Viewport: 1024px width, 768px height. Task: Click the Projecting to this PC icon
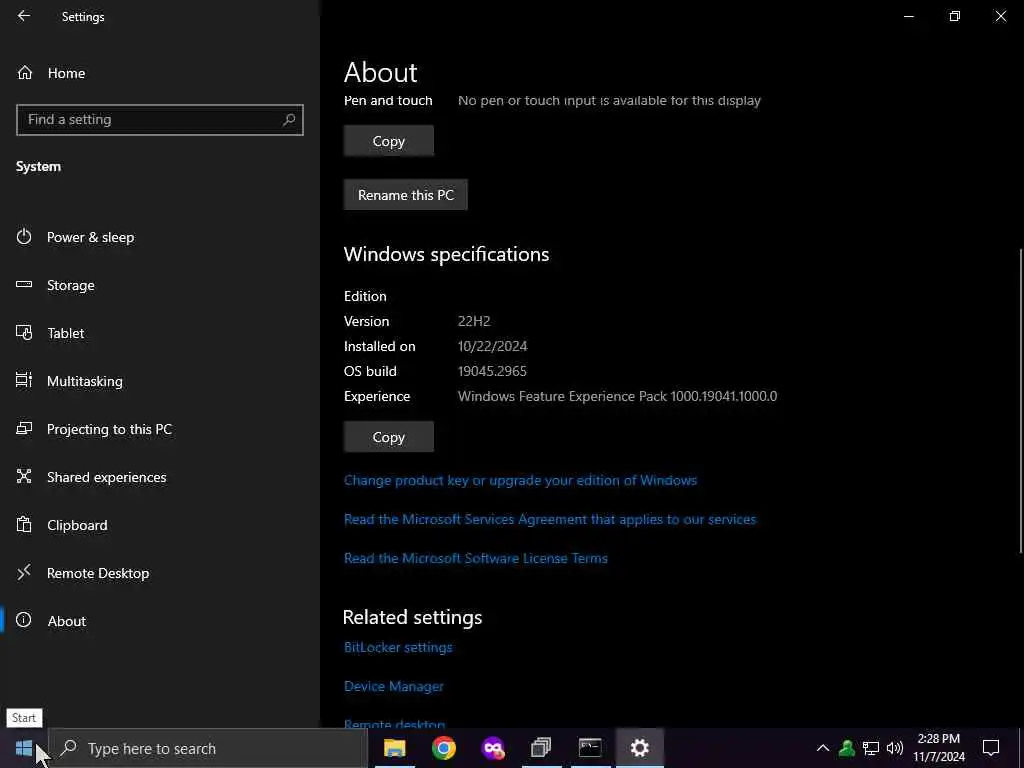24,428
